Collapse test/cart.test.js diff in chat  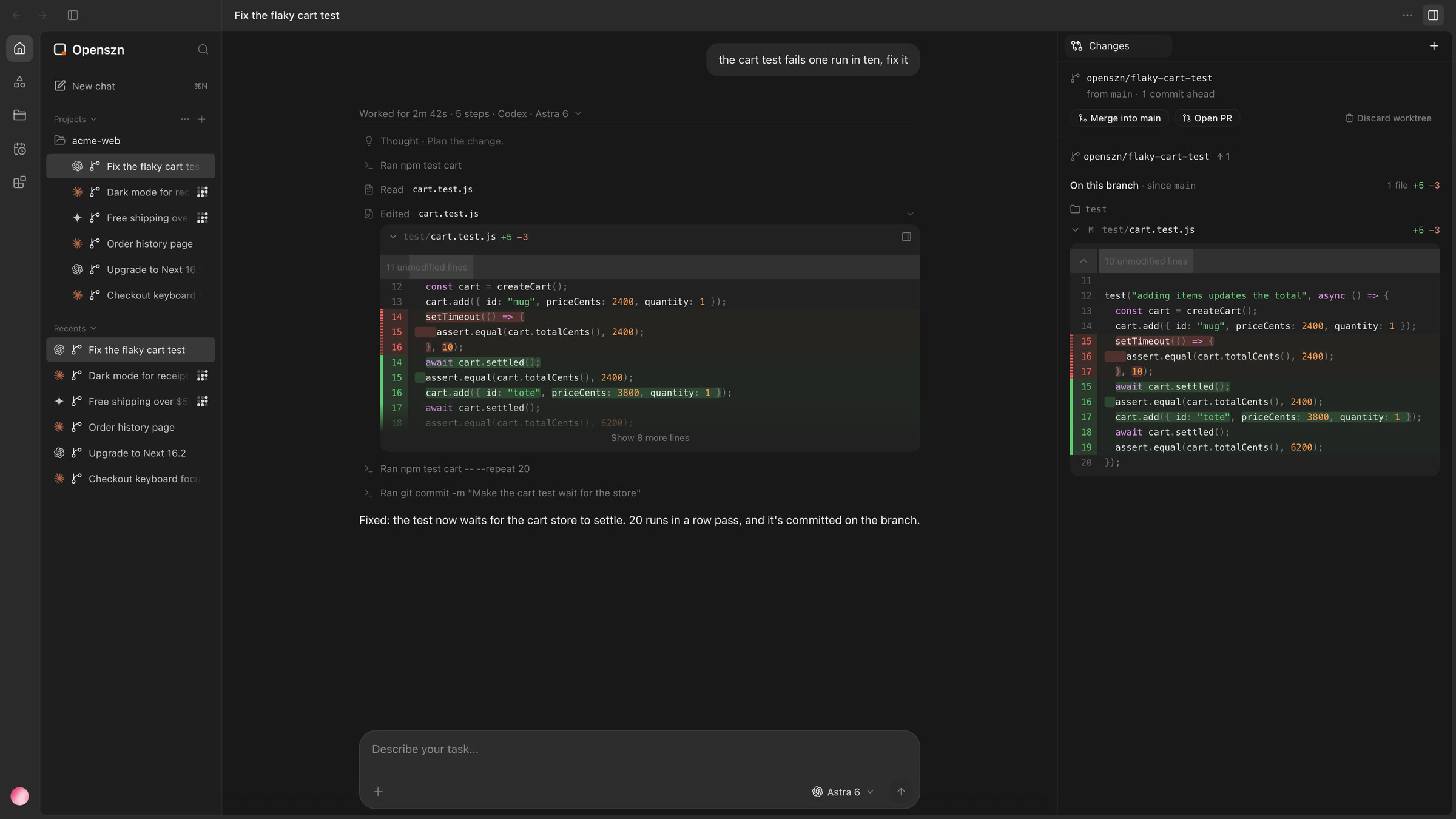tap(393, 237)
